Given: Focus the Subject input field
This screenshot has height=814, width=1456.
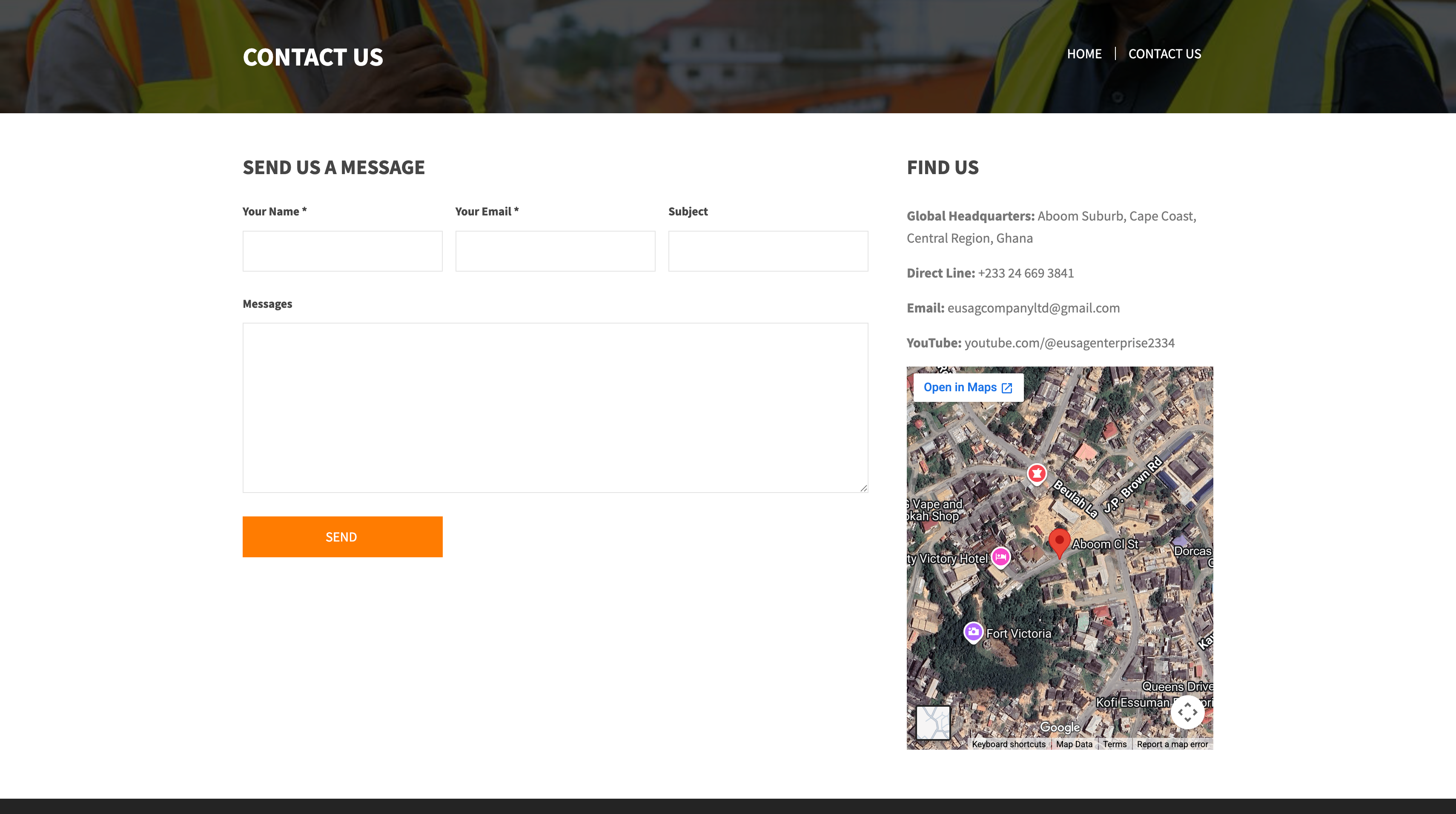Looking at the screenshot, I should 768,251.
